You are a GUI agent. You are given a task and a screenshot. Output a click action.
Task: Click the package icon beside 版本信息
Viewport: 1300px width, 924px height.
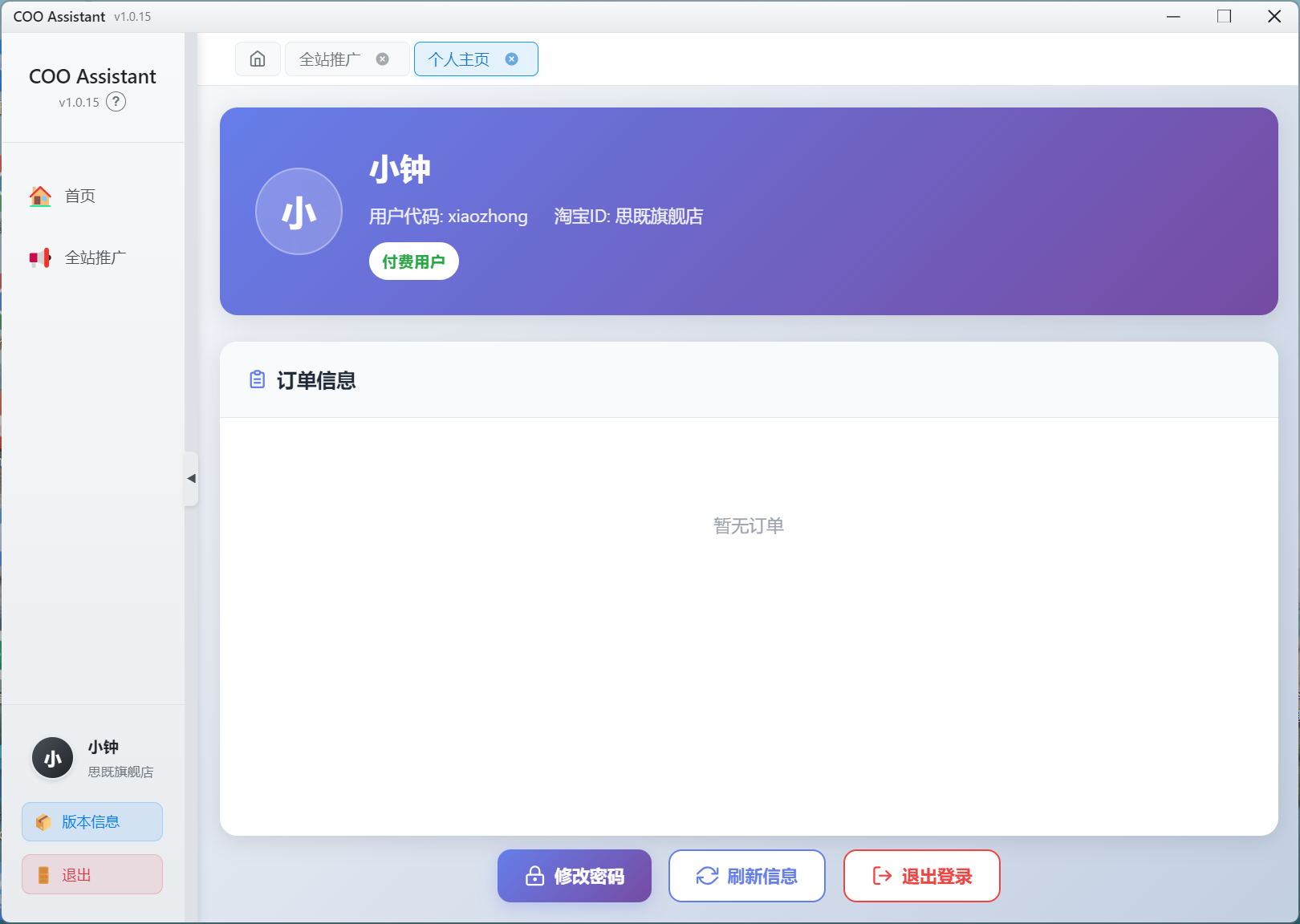pyautogui.click(x=43, y=821)
